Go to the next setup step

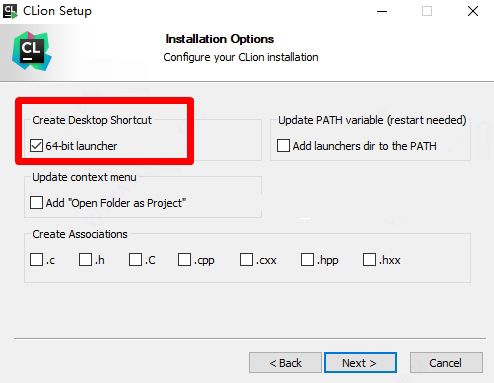[360, 362]
